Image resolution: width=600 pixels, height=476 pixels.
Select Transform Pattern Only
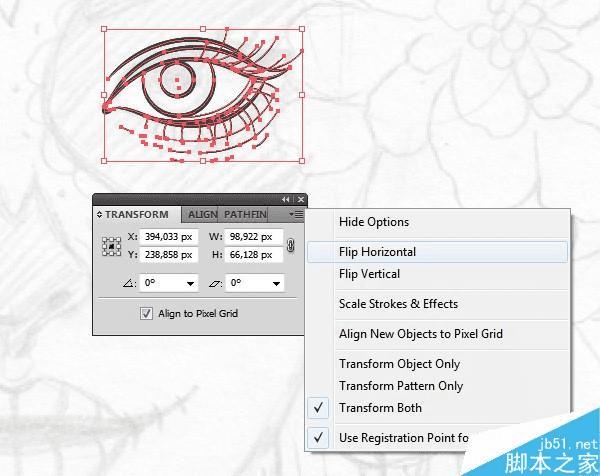pyautogui.click(x=437, y=386)
